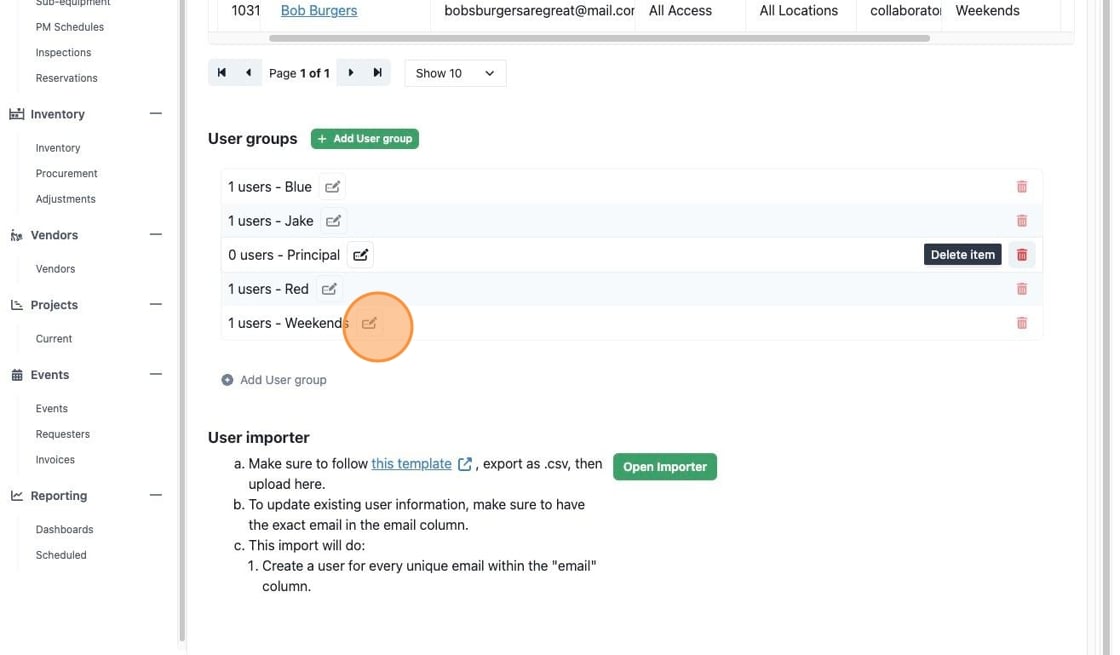1120x655 pixels.
Task: Open Inventory sub-item in sidebar
Action: 58,148
